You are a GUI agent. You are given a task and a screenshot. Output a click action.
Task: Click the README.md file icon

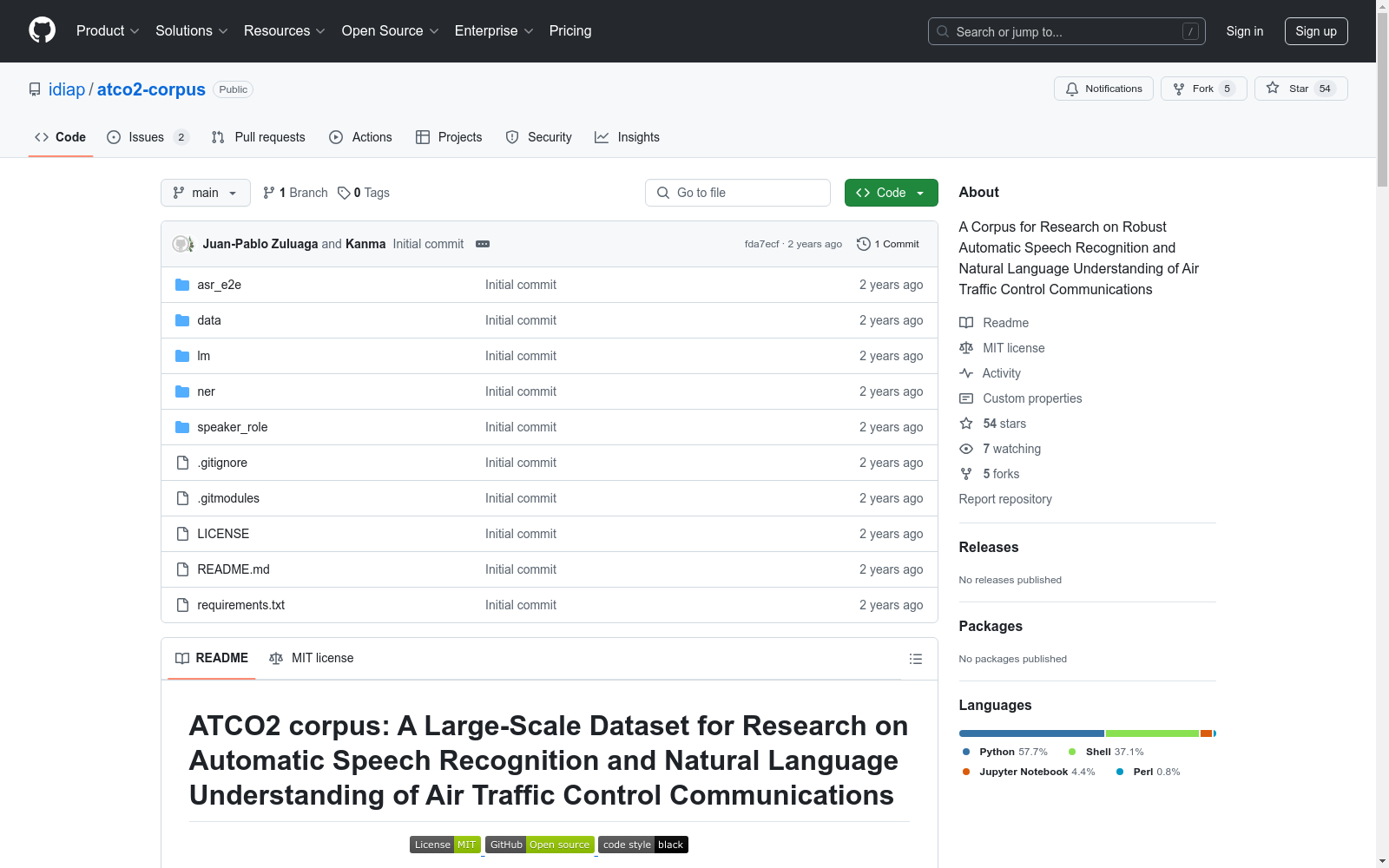coord(182,569)
